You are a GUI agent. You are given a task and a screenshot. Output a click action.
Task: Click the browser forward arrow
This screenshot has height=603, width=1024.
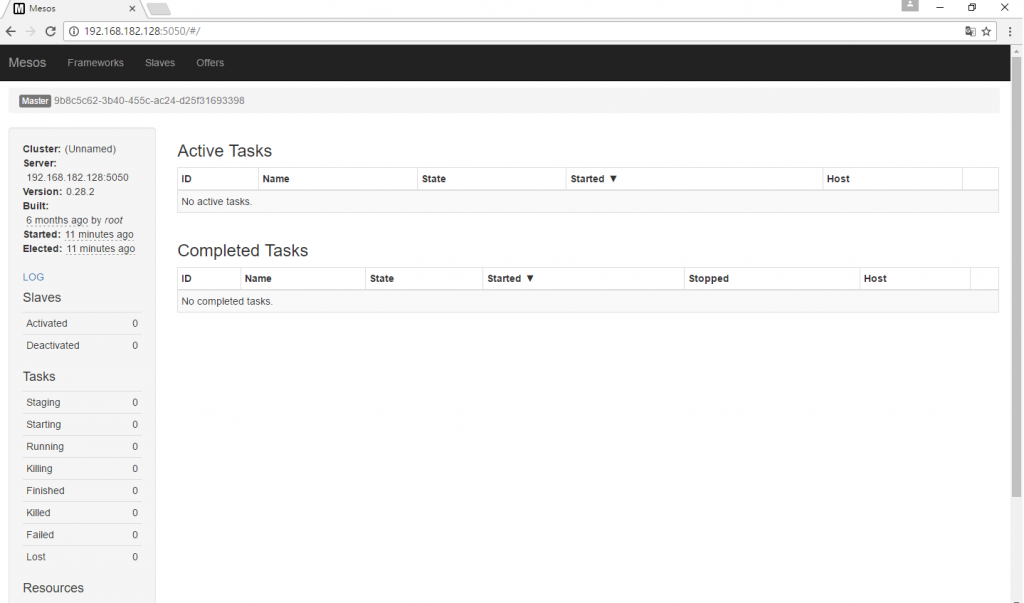tap(30, 31)
